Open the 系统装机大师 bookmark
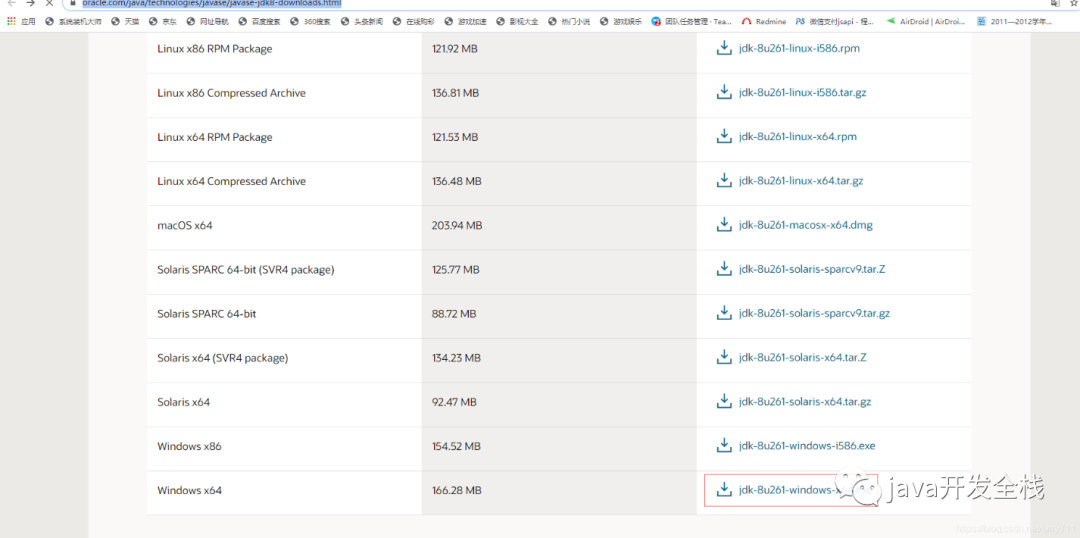 tap(73, 21)
